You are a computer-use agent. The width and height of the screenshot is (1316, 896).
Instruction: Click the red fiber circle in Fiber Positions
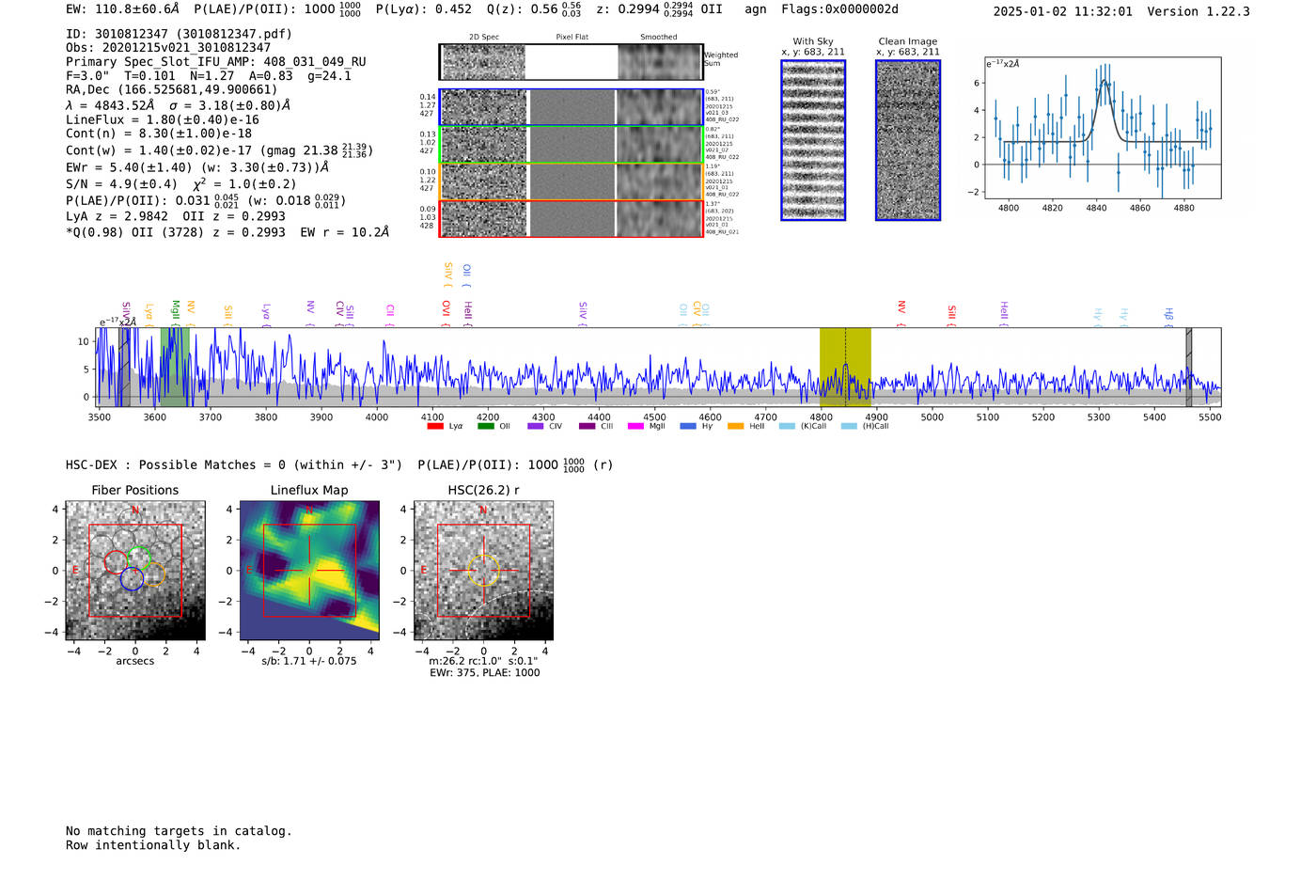click(x=116, y=562)
